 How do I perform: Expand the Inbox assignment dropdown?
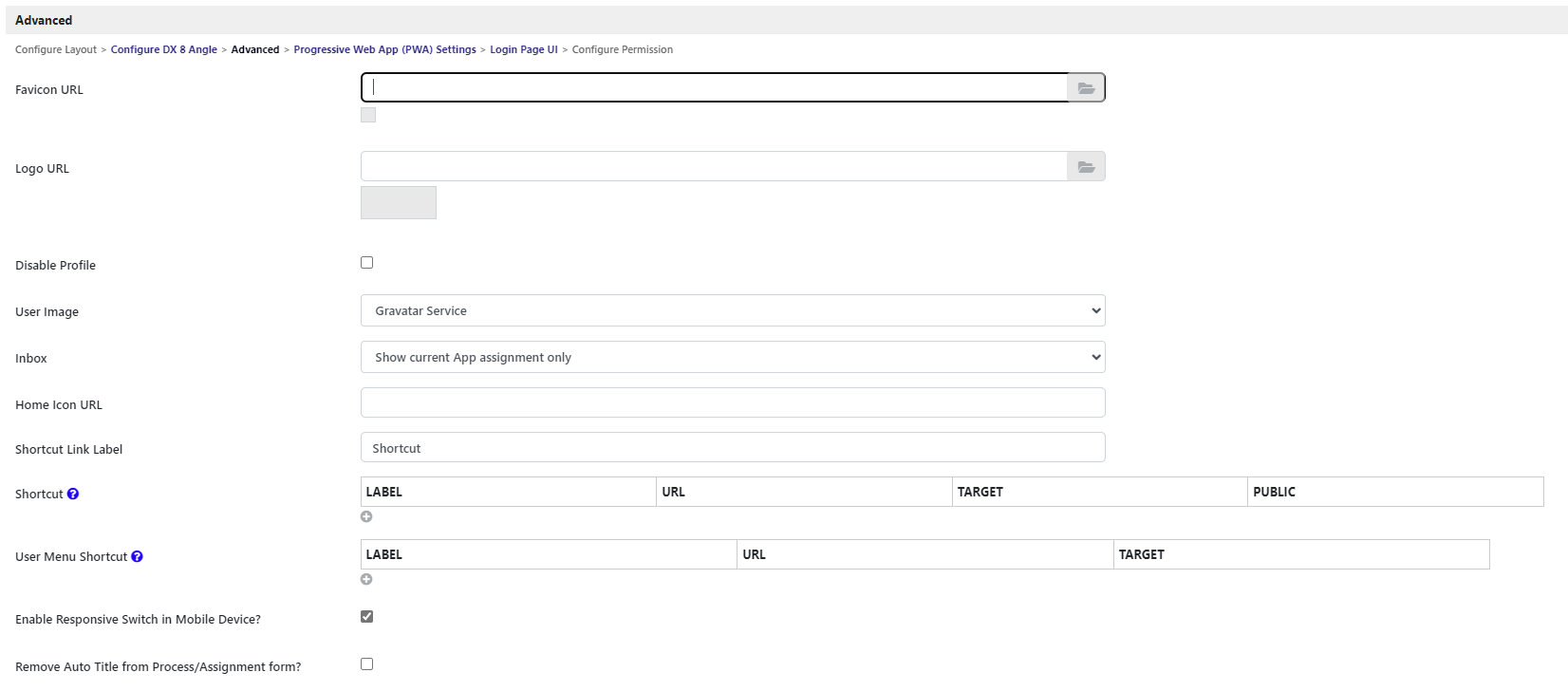click(733, 358)
